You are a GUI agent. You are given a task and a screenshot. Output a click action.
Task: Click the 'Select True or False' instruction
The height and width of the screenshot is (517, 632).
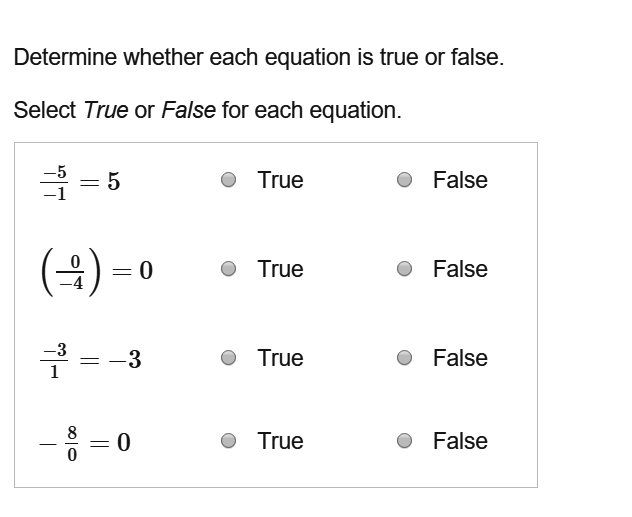[x=208, y=110]
